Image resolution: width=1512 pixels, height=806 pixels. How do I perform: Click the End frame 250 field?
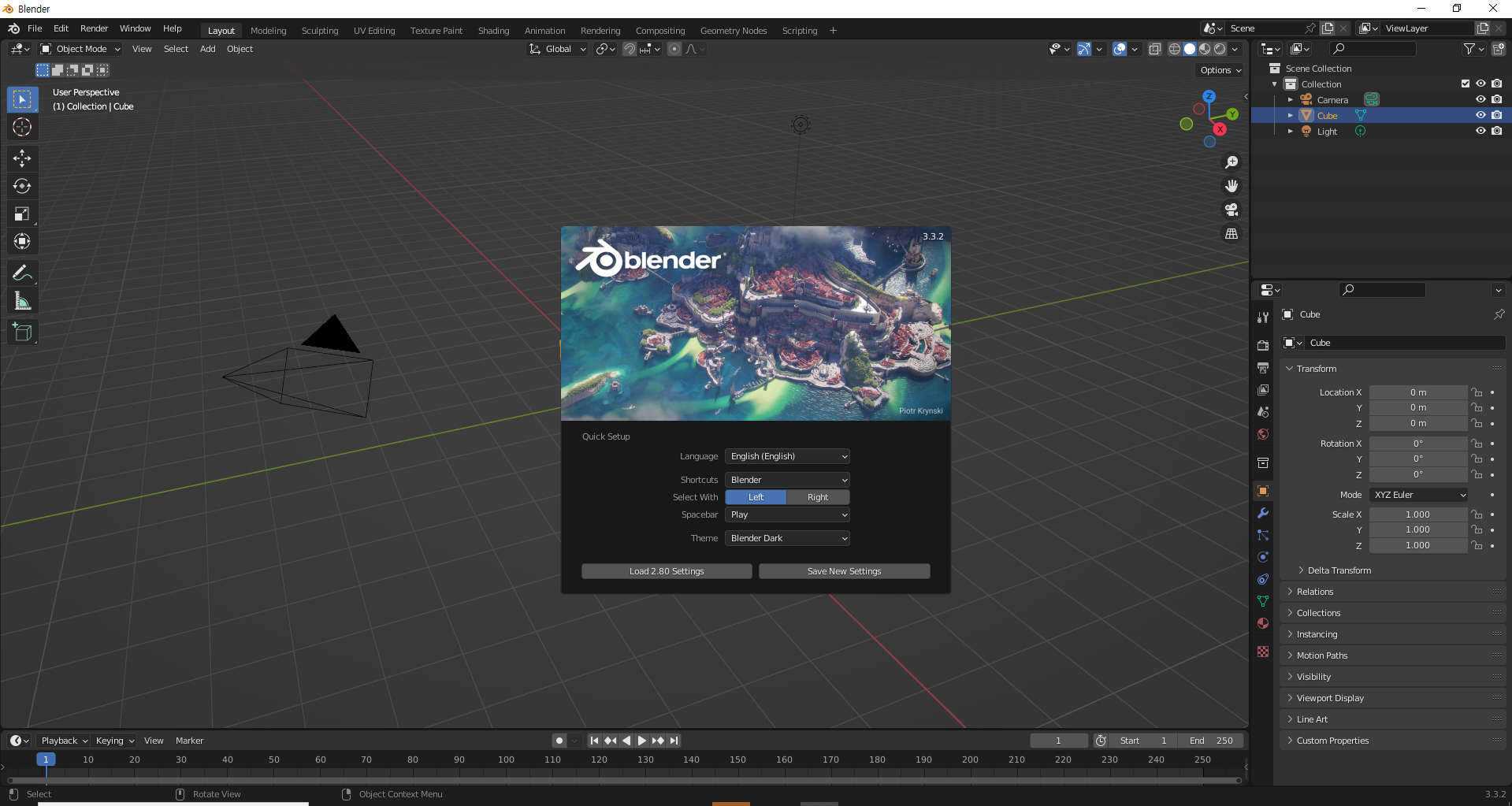1210,741
